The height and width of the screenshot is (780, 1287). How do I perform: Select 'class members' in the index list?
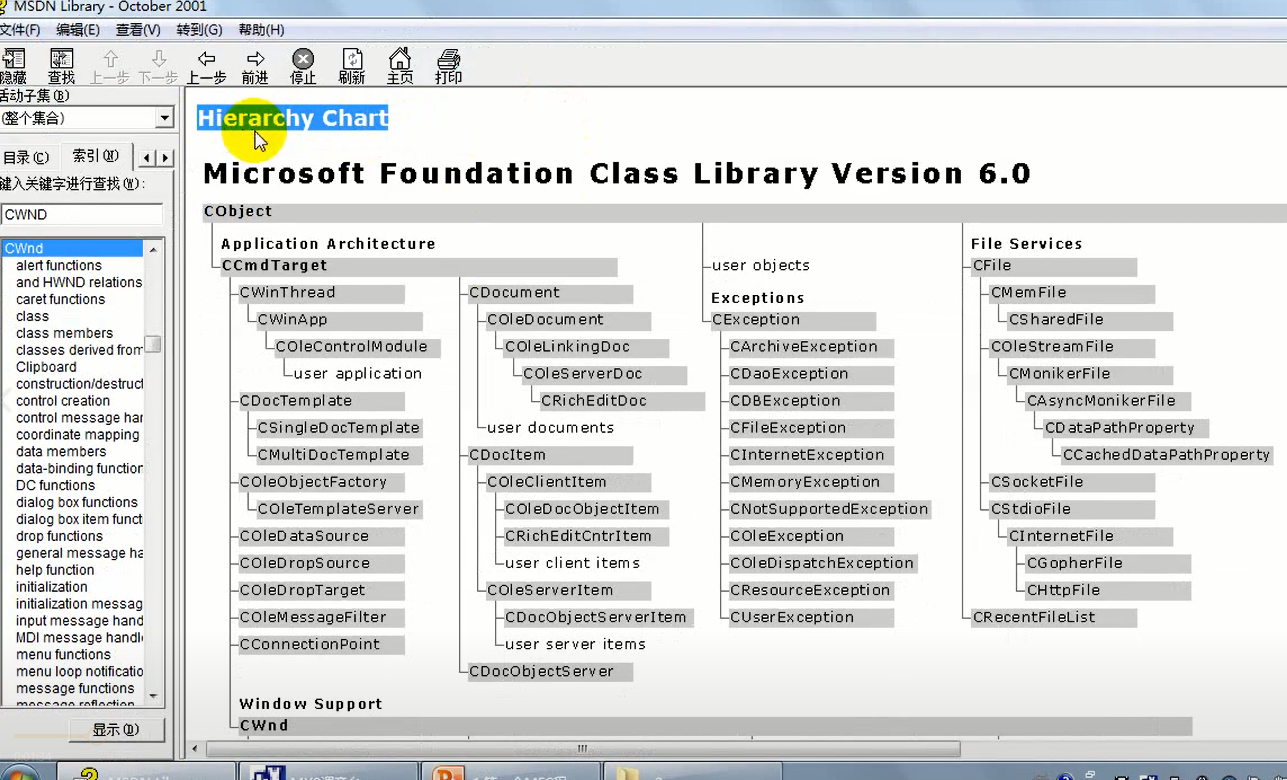coord(64,333)
